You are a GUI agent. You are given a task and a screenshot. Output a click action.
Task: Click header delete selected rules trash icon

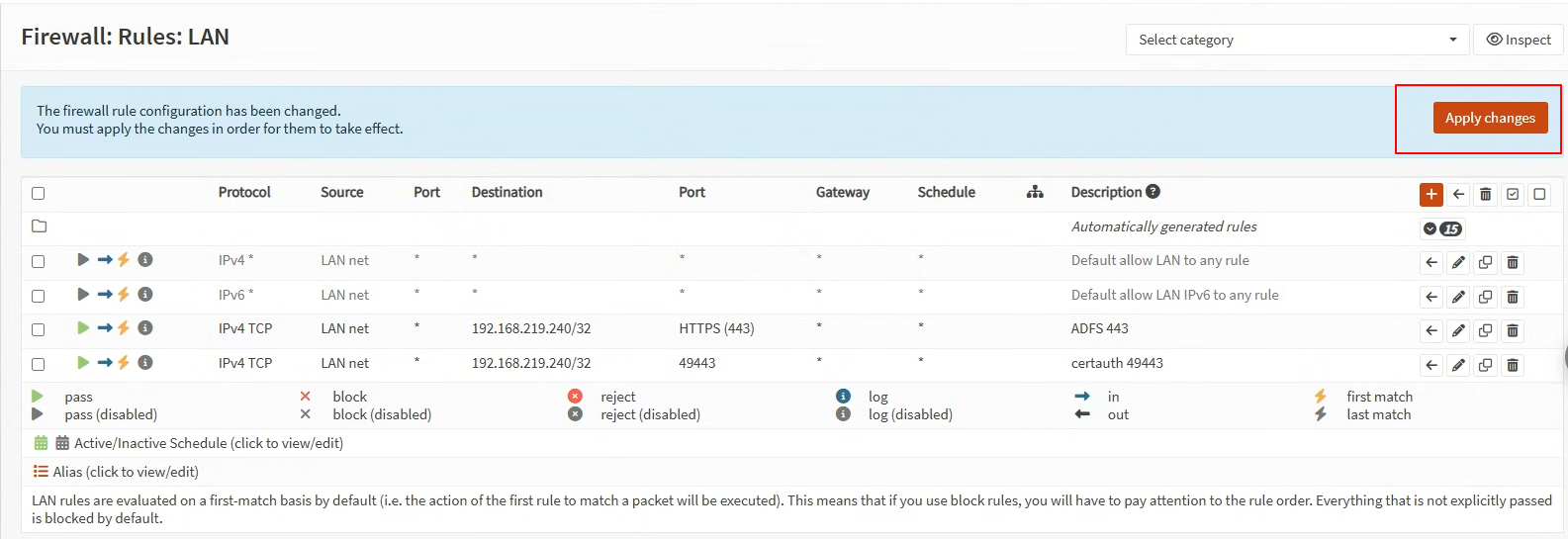(x=1485, y=194)
